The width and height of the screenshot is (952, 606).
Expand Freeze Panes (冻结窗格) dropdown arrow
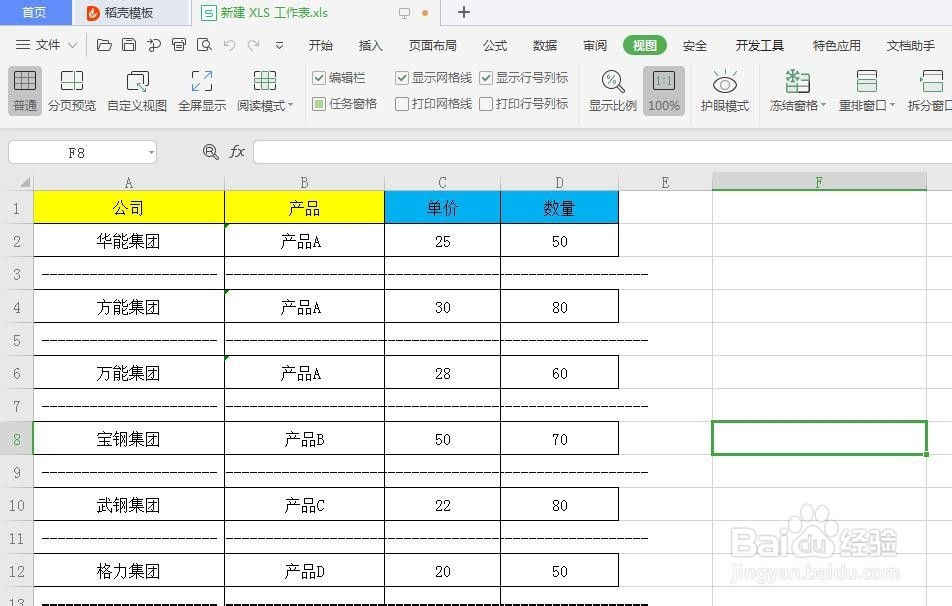tap(823, 105)
